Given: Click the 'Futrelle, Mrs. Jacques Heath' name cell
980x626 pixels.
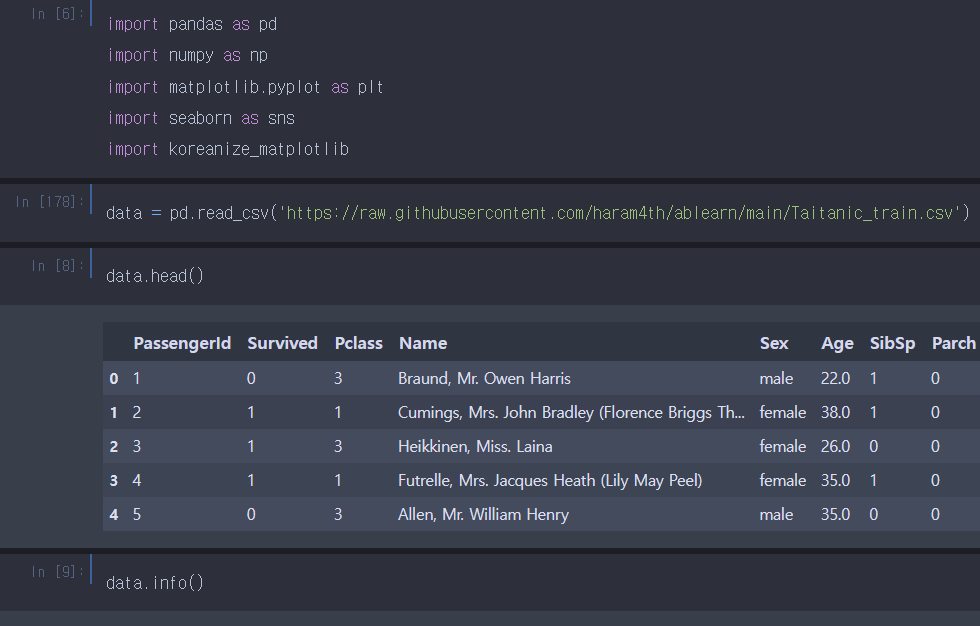Looking at the screenshot, I should click(550, 480).
